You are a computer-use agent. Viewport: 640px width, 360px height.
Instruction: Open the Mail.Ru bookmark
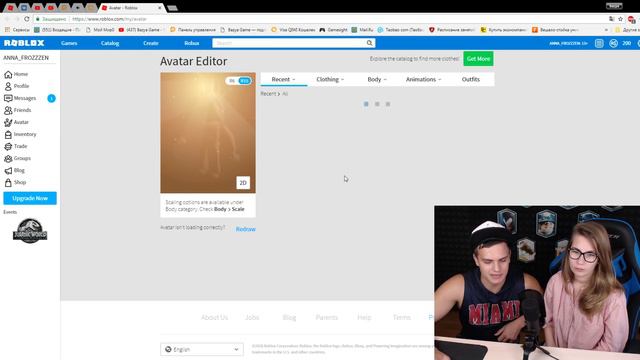pos(362,30)
